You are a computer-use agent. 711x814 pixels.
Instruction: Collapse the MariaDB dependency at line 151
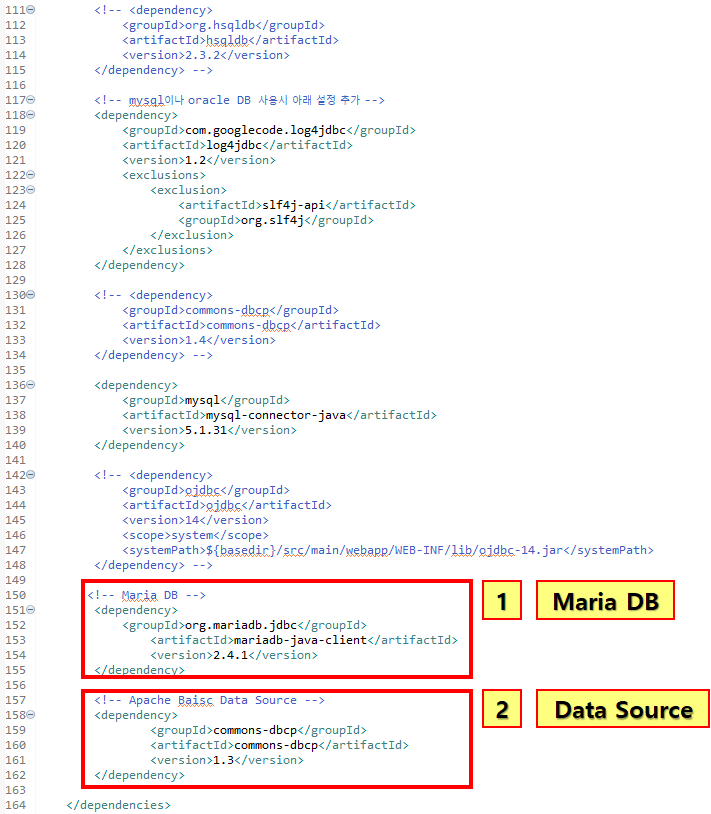point(31,609)
